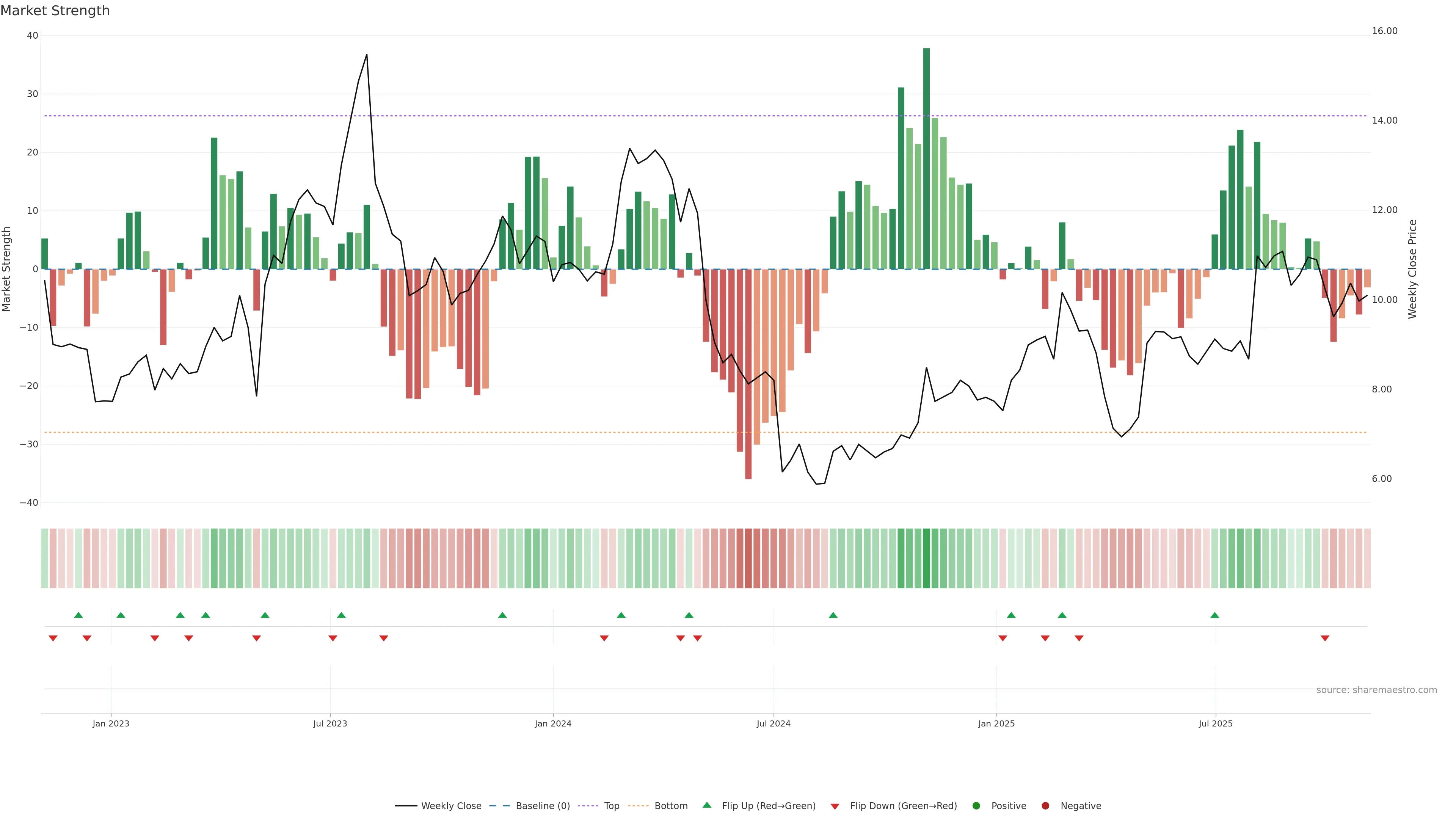
Task: Click the Market Strength chart title
Action: pos(55,11)
